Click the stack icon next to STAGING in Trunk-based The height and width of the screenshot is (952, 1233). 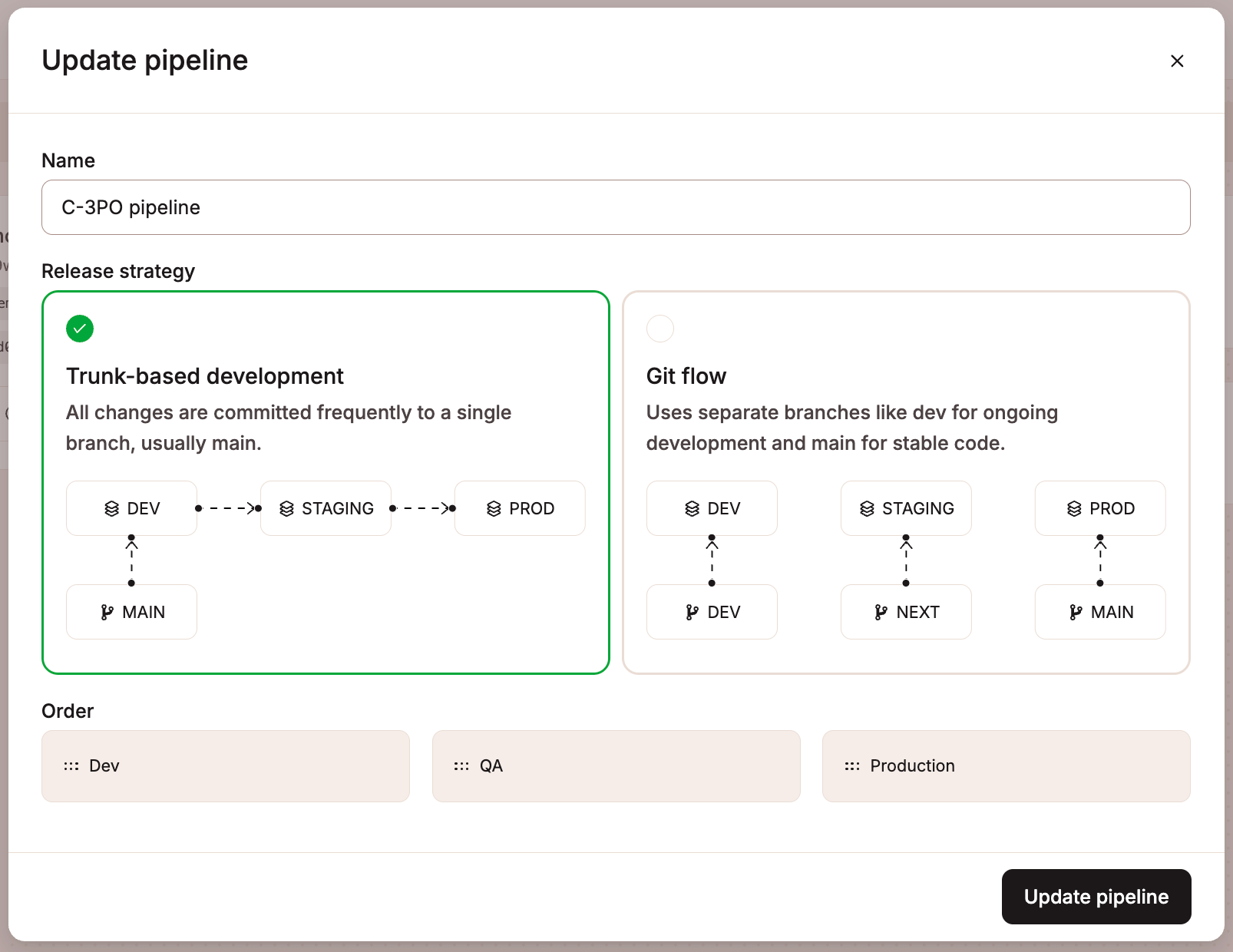coord(287,508)
